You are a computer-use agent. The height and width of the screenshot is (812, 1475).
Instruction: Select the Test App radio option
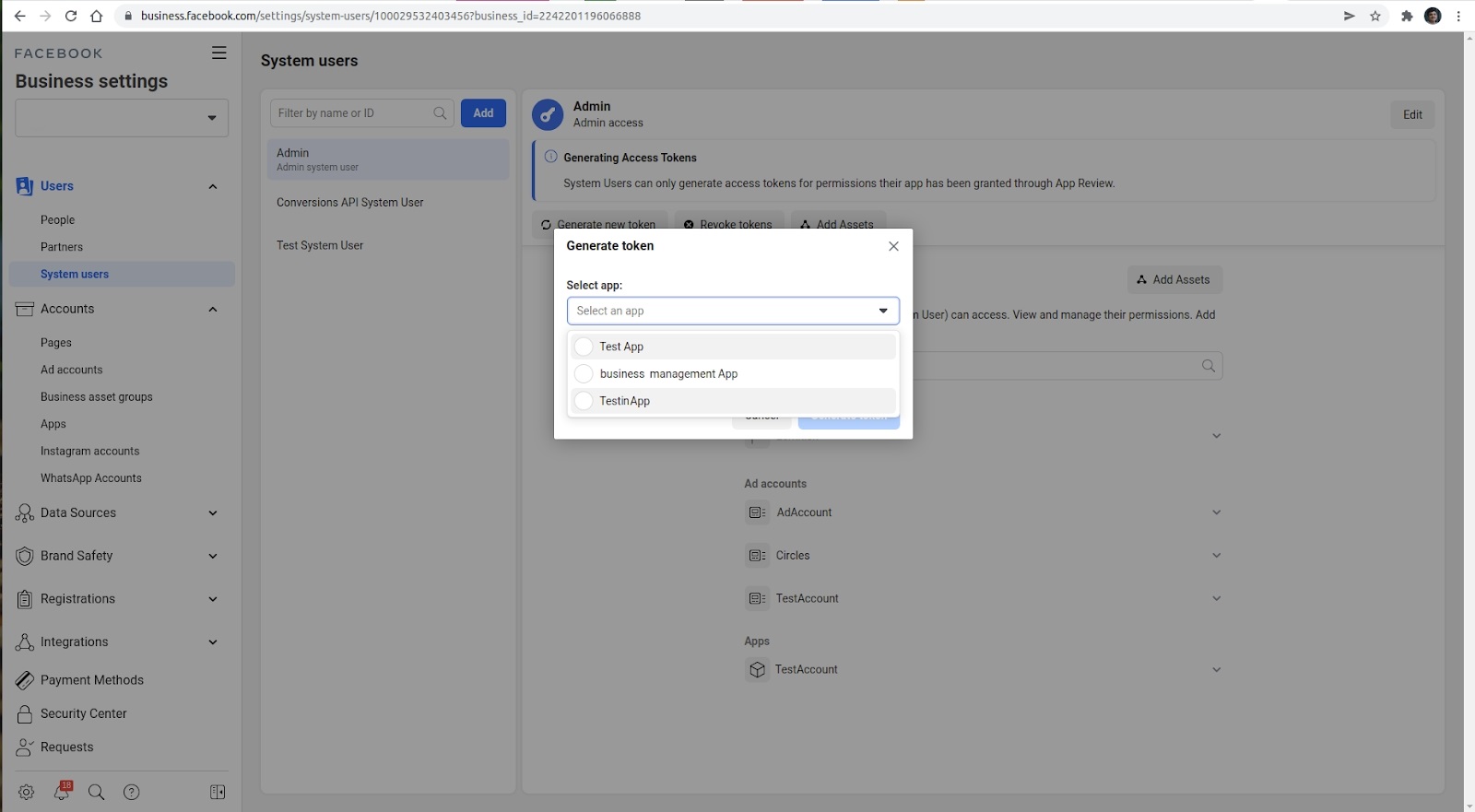pos(584,347)
